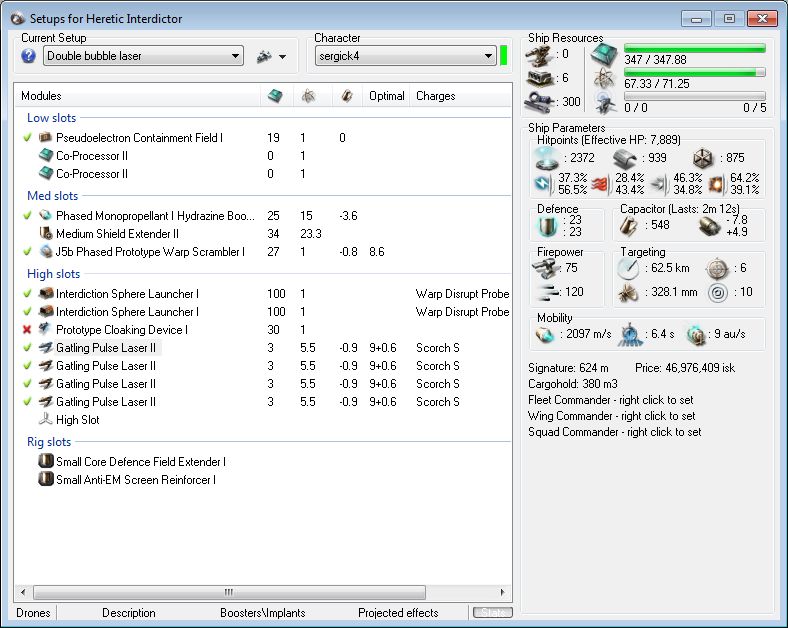This screenshot has width=788, height=628.
Task: Click the Stats button at bottom
Action: tap(492, 612)
